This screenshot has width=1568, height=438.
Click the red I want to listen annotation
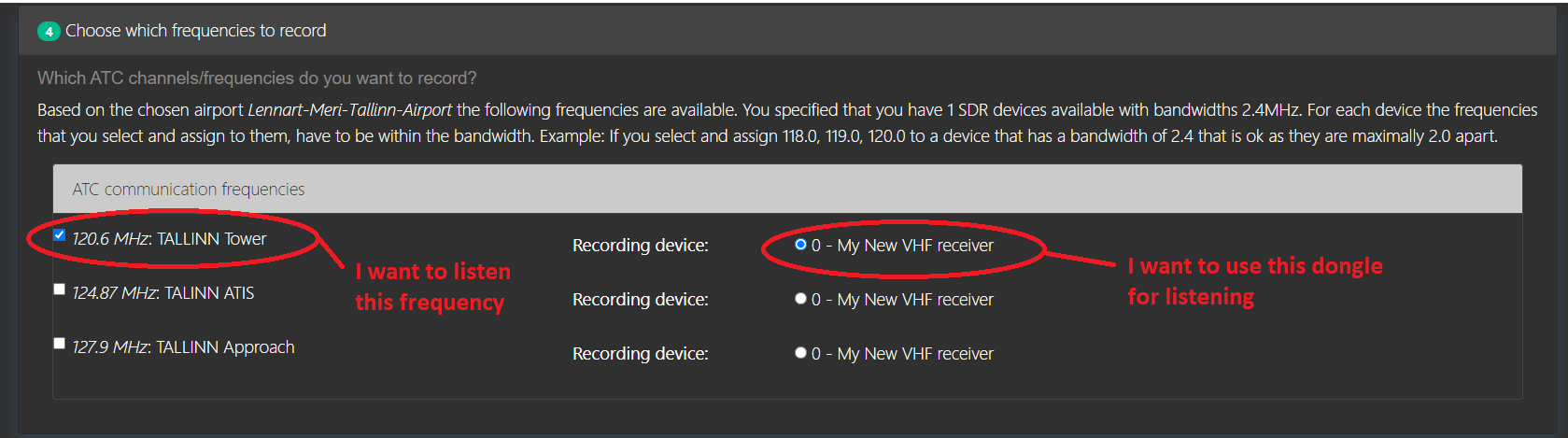[432, 287]
